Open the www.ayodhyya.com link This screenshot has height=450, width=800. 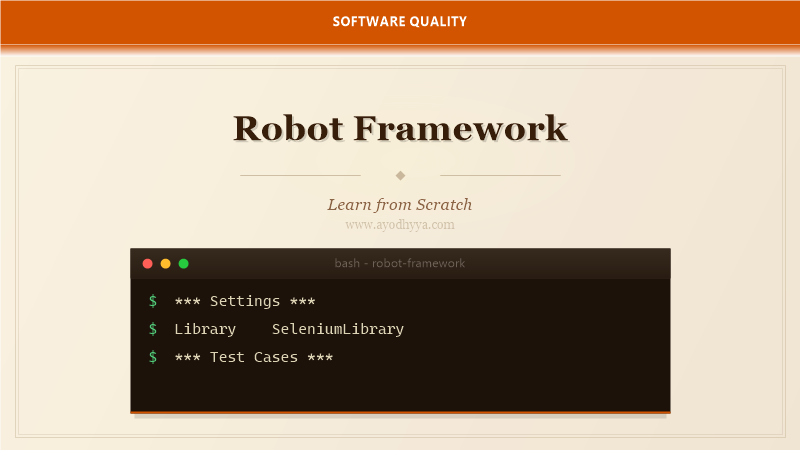click(400, 224)
